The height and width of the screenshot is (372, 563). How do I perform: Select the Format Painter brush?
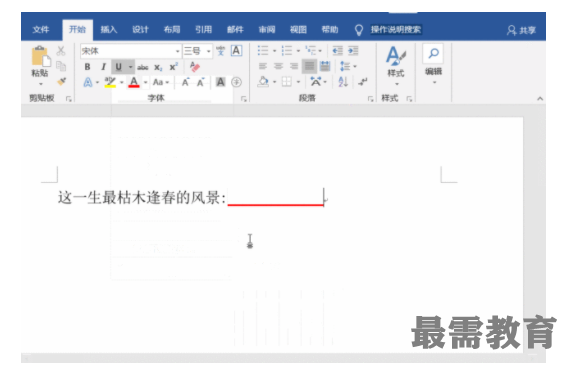coord(61,82)
